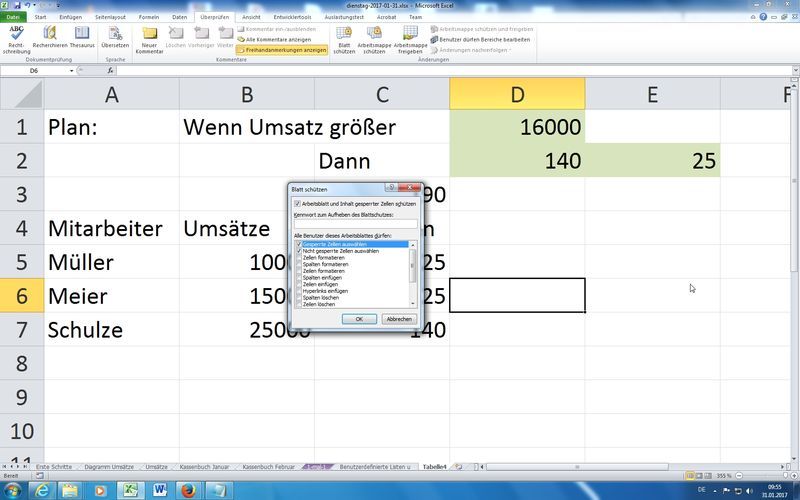Open Windows Explorer folder on taskbar
Screen dimensions: 800x500
[x=70, y=491]
